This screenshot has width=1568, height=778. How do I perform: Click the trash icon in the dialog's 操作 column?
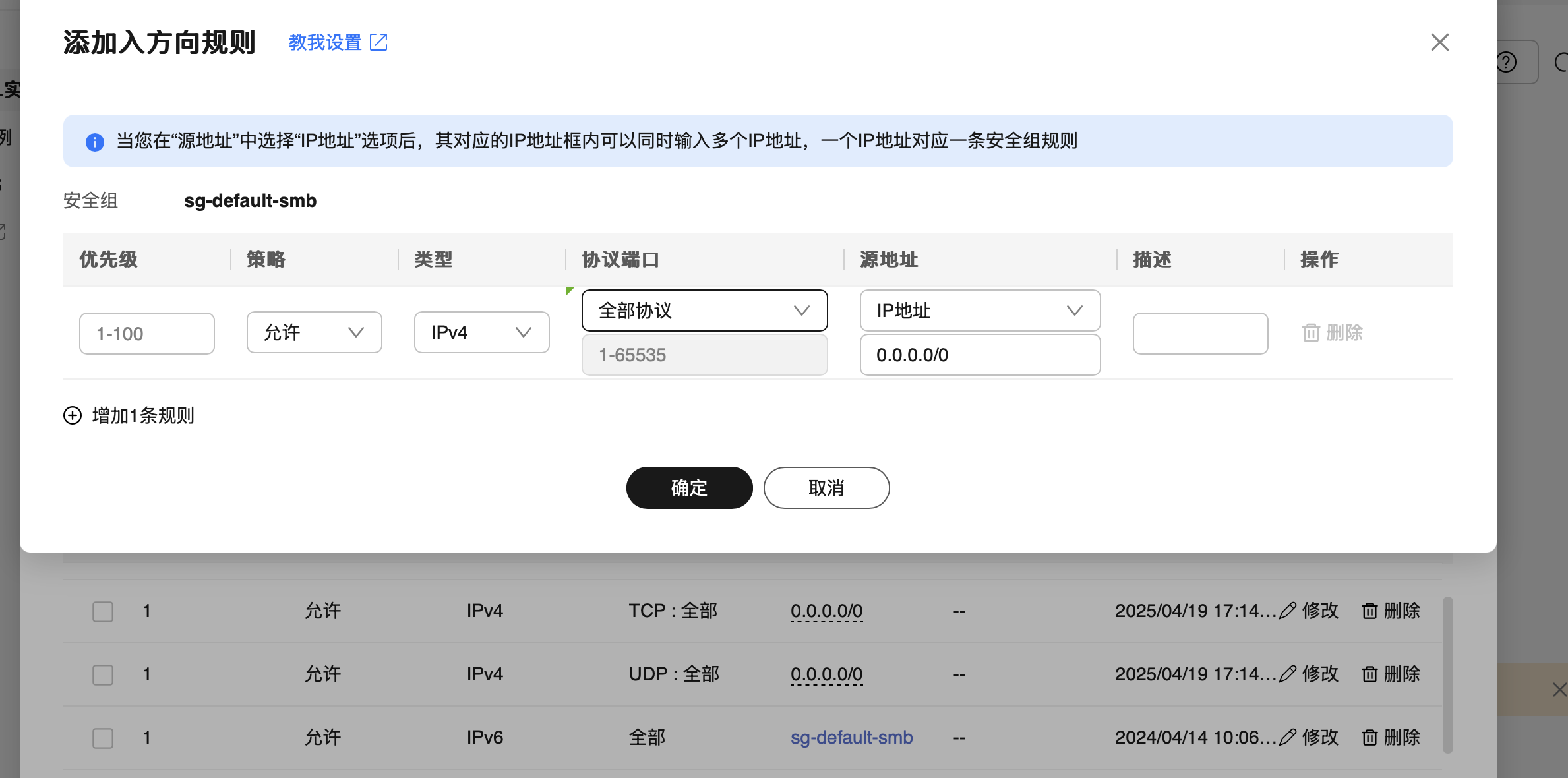(1311, 333)
